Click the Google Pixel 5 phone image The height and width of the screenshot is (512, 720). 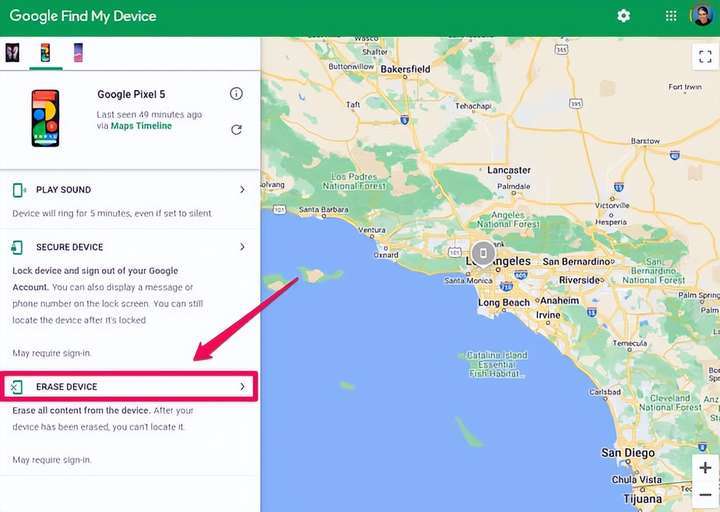(x=45, y=118)
